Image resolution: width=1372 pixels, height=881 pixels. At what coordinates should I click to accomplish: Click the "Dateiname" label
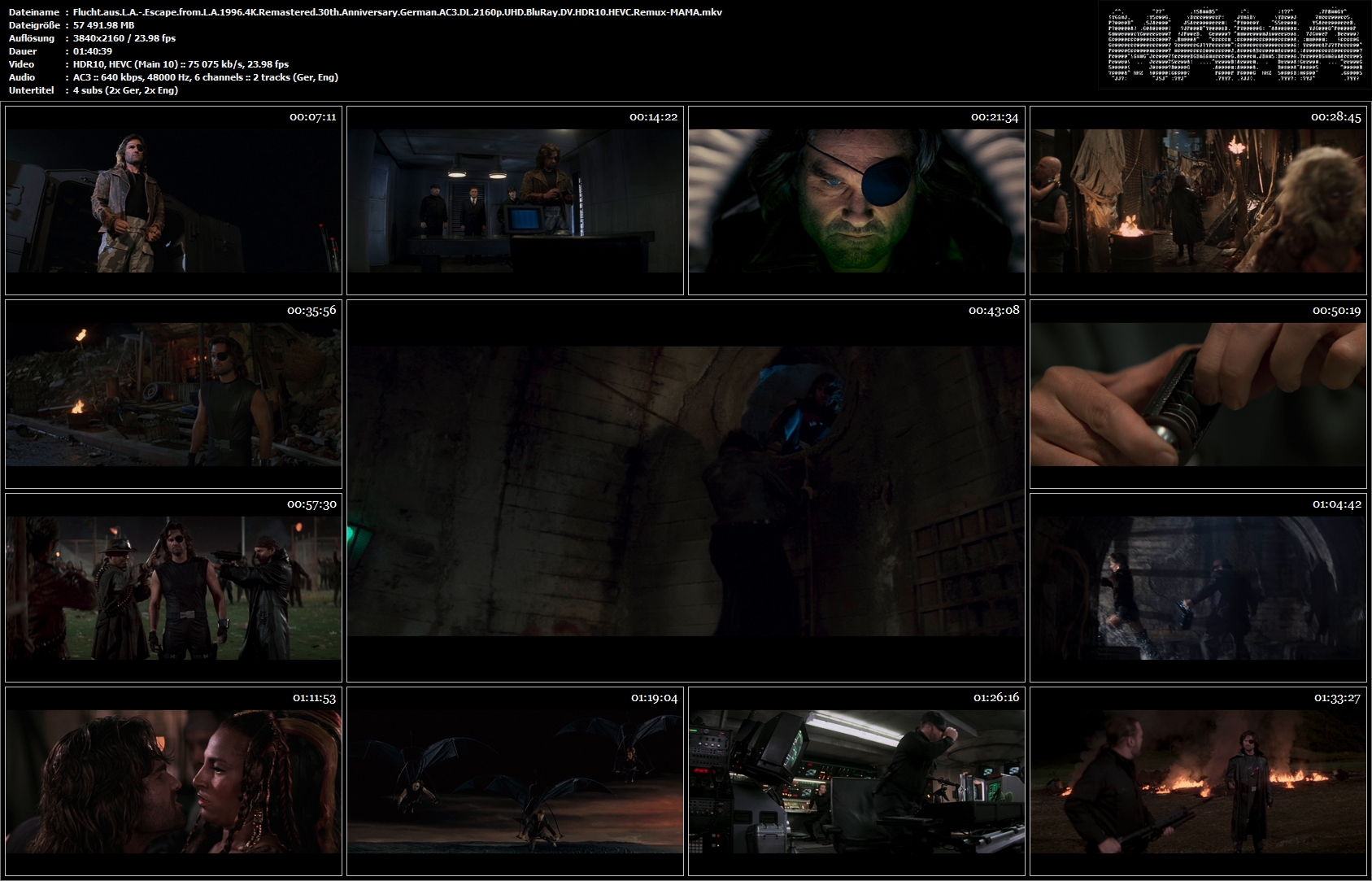tap(34, 12)
